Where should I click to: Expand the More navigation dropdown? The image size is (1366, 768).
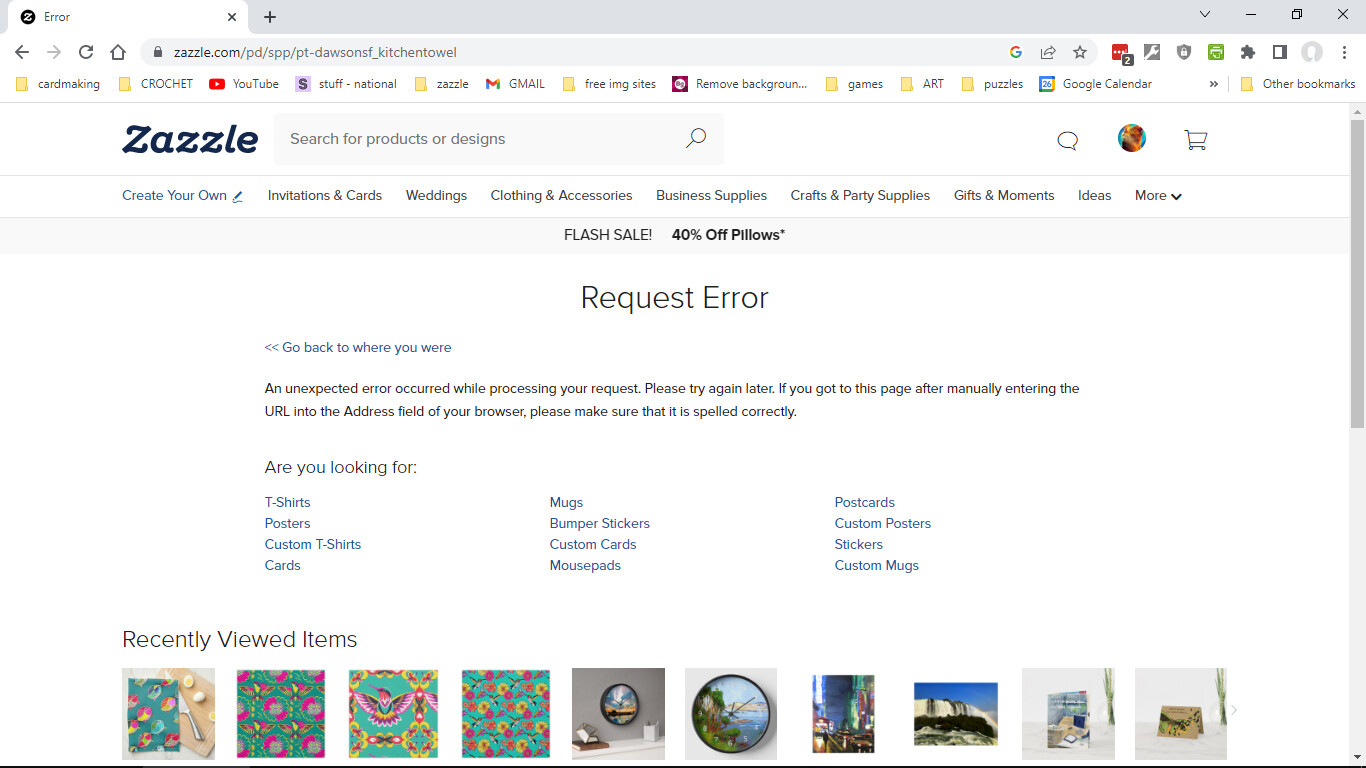[1158, 196]
